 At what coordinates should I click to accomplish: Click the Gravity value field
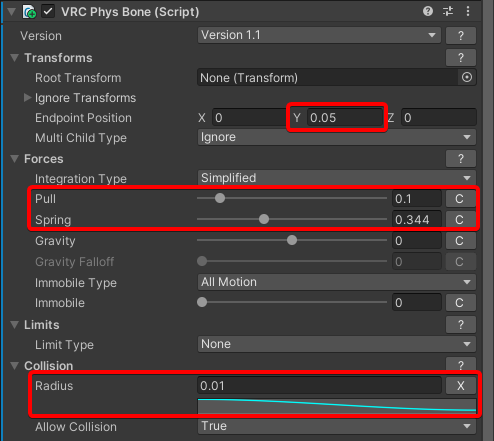click(417, 241)
